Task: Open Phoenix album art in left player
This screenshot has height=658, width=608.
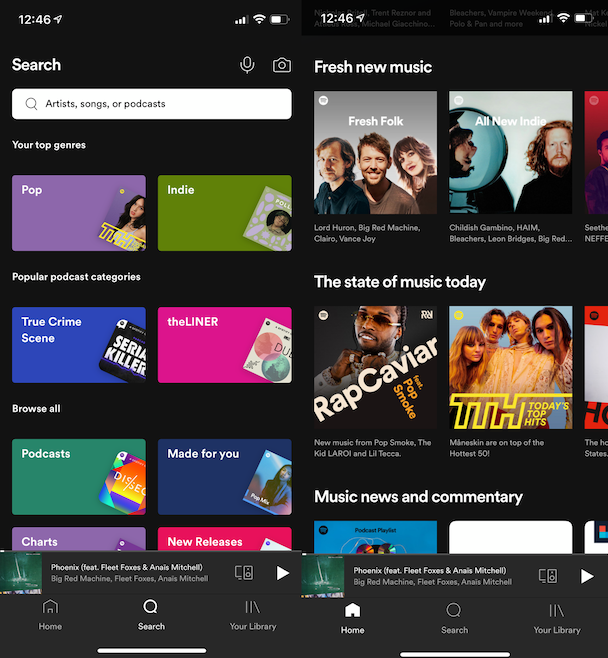Action: 21,573
